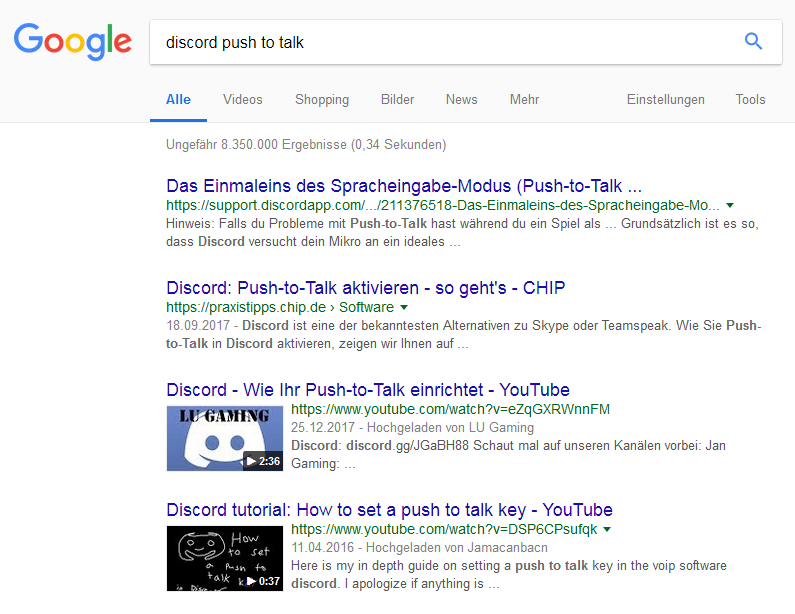The height and width of the screenshot is (614, 795).
Task: Expand dropdown arrow next to DSP6CPsufqk URL
Action: tap(607, 529)
